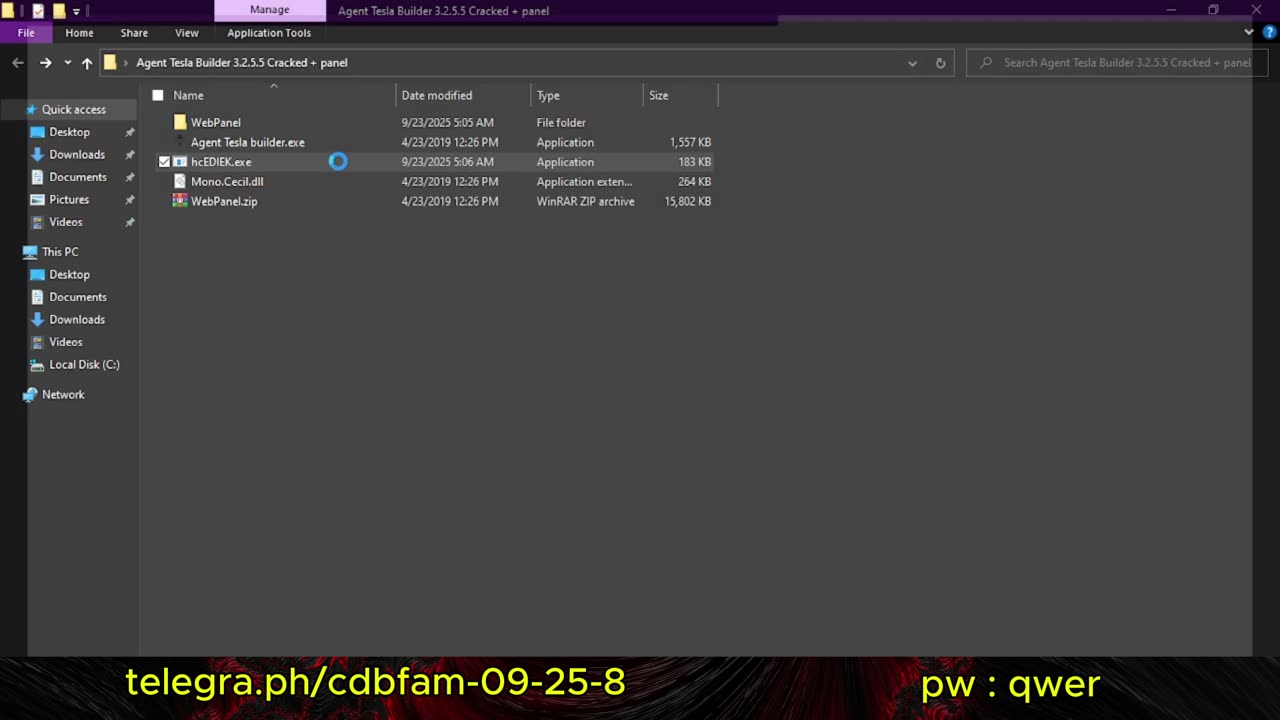The height and width of the screenshot is (720, 1280).
Task: Expand the ribbon using the chevron
Action: coord(1248,32)
